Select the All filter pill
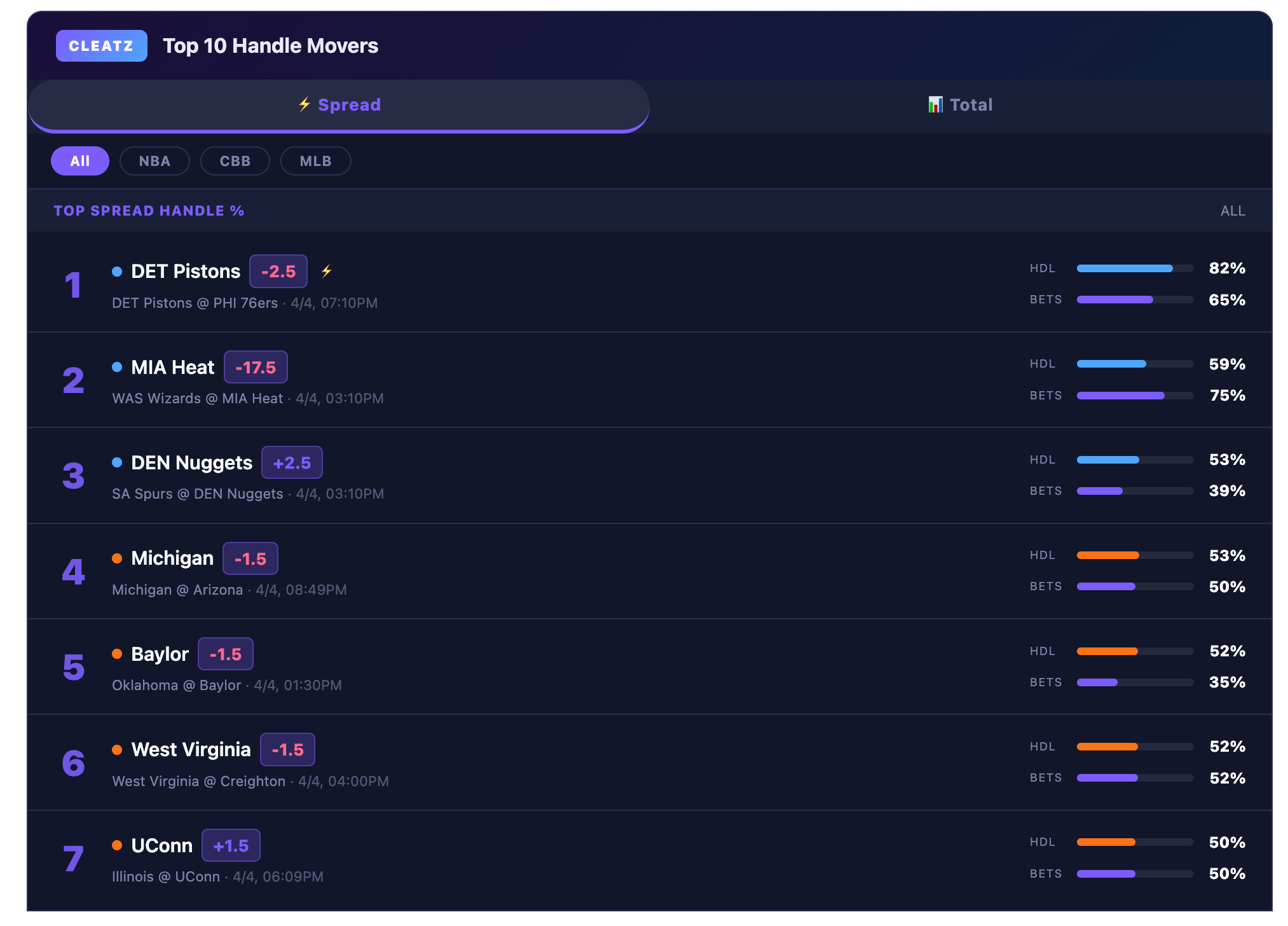This screenshot has height=926, width=1288. [80, 161]
